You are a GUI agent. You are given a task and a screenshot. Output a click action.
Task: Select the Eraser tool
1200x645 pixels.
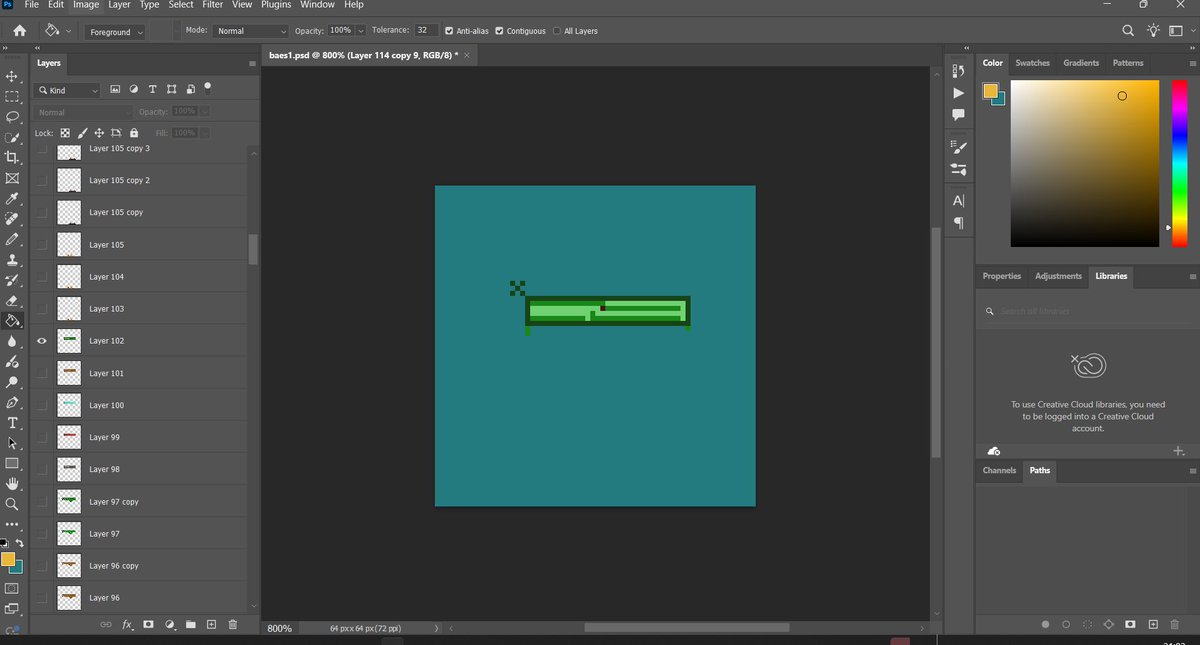coord(12,301)
